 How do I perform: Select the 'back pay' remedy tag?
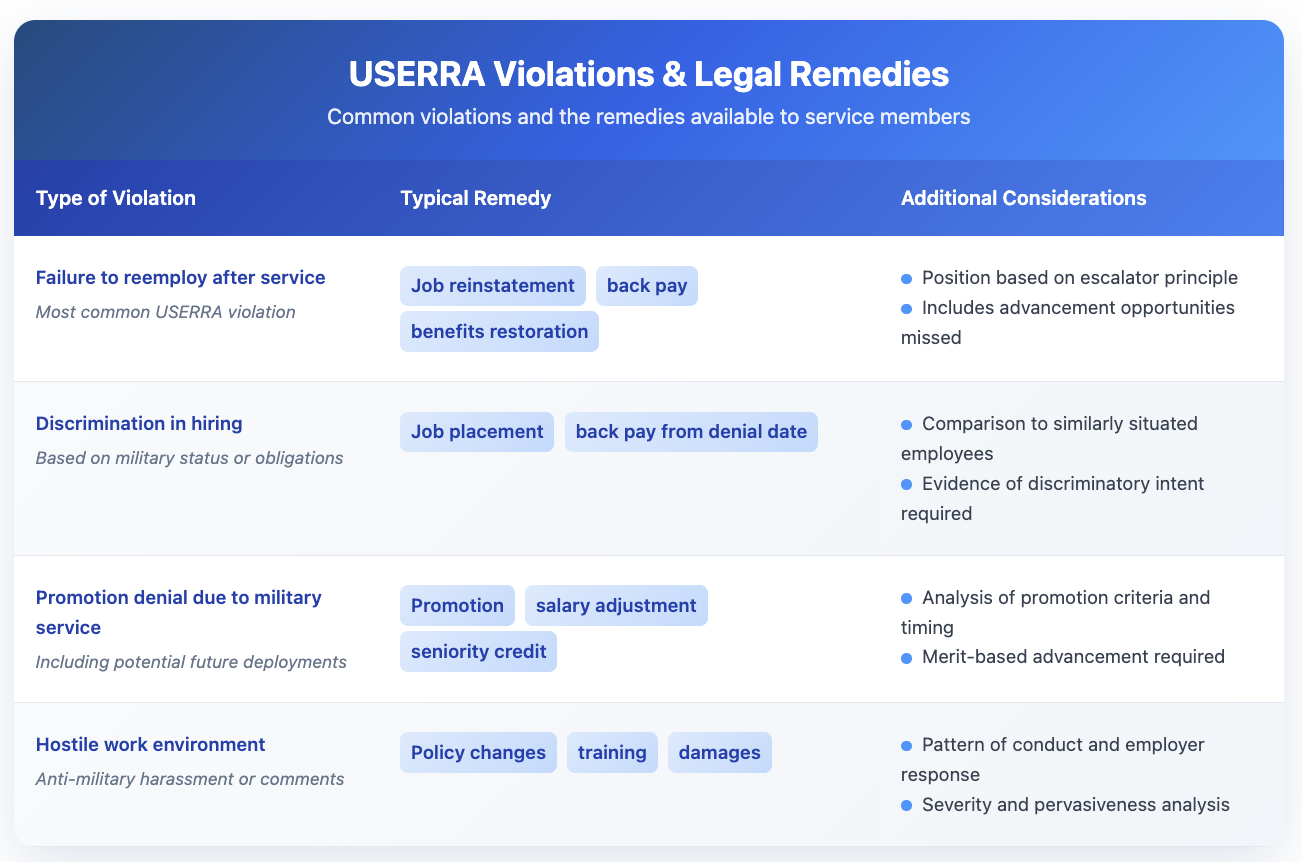647,286
